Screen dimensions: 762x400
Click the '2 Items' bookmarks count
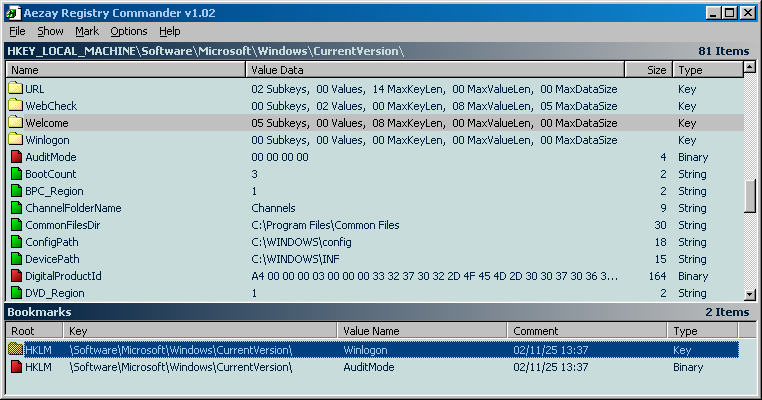(727, 312)
